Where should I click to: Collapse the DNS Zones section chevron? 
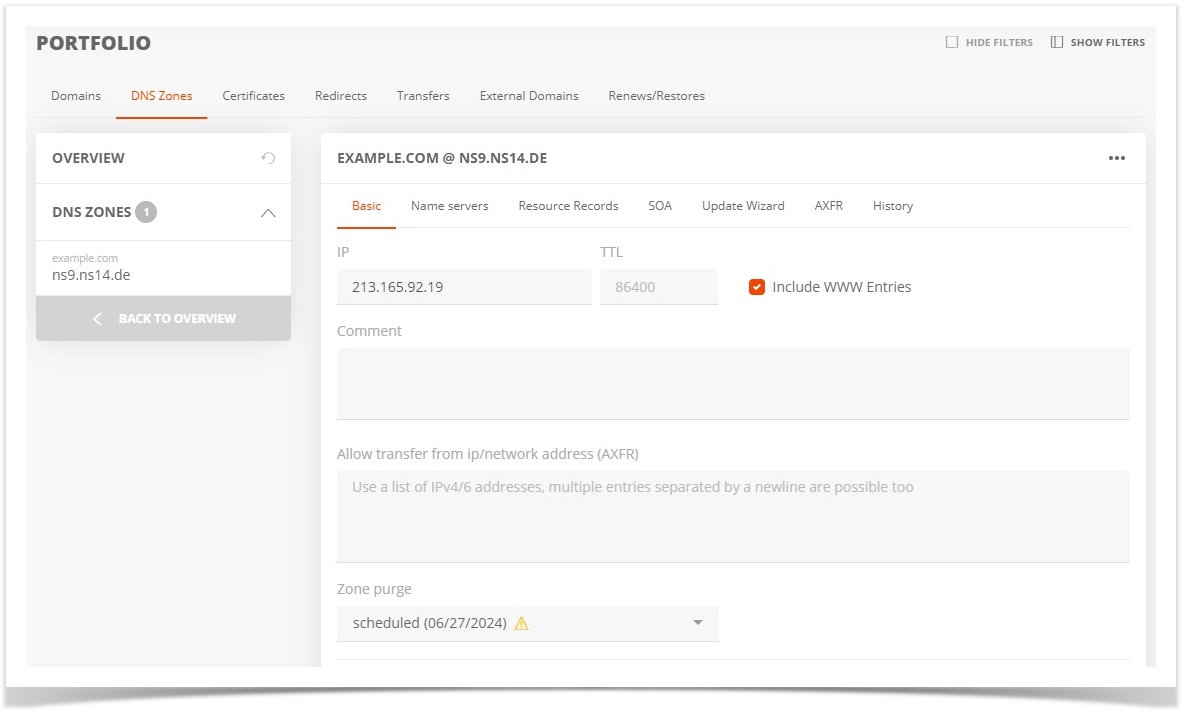[x=268, y=213]
